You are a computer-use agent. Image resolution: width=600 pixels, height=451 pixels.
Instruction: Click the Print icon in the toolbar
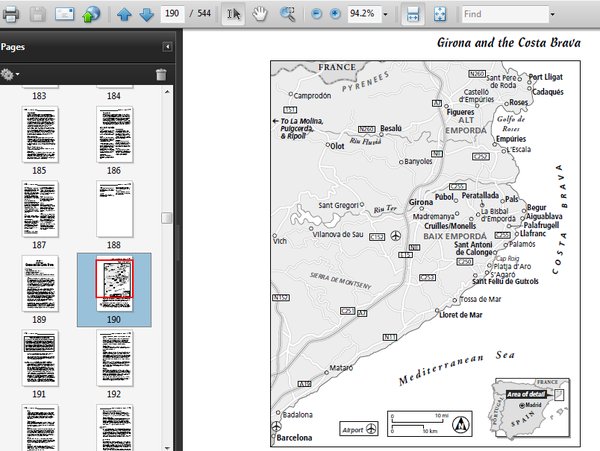click(x=11, y=15)
